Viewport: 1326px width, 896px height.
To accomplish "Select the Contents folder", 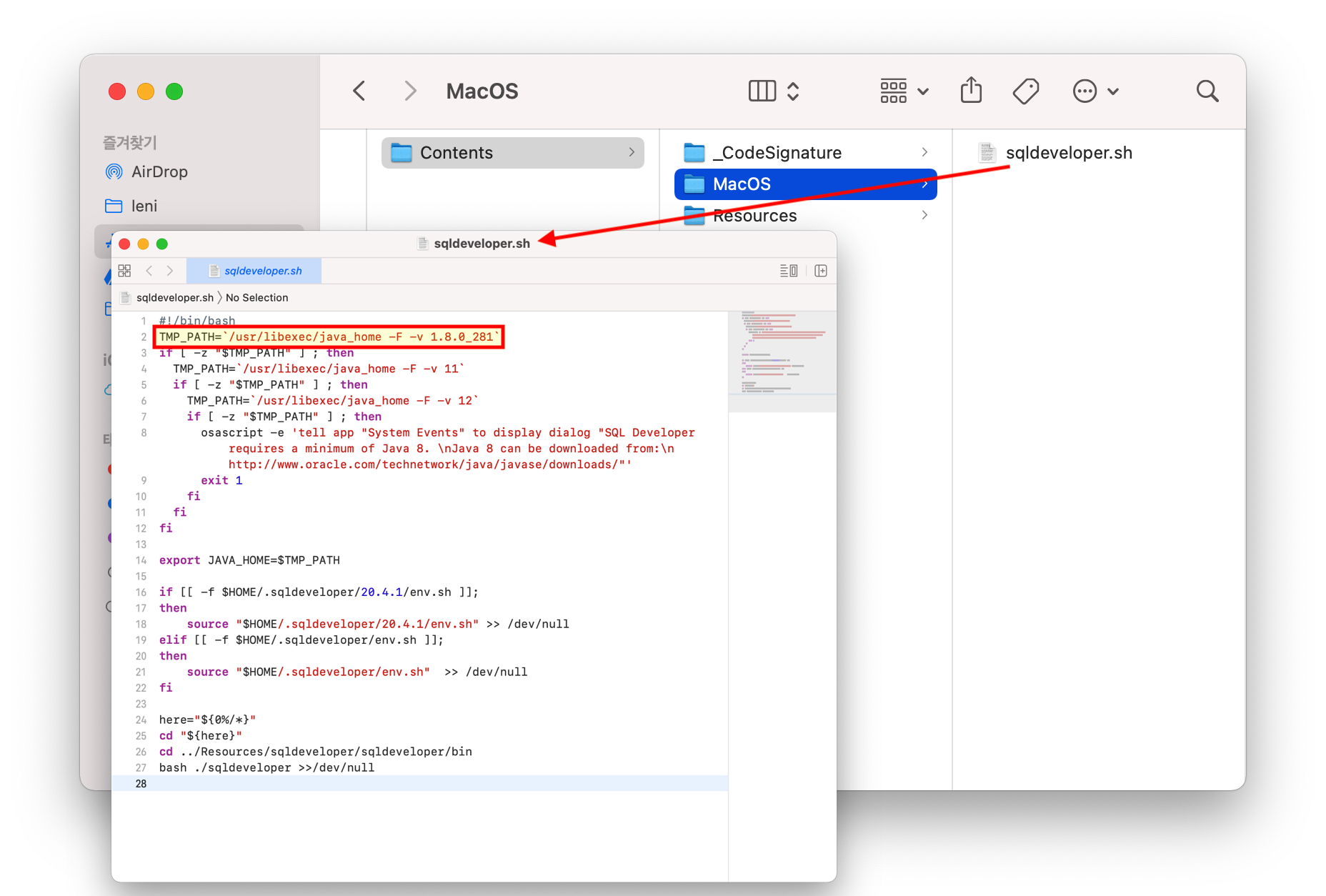I will point(512,153).
